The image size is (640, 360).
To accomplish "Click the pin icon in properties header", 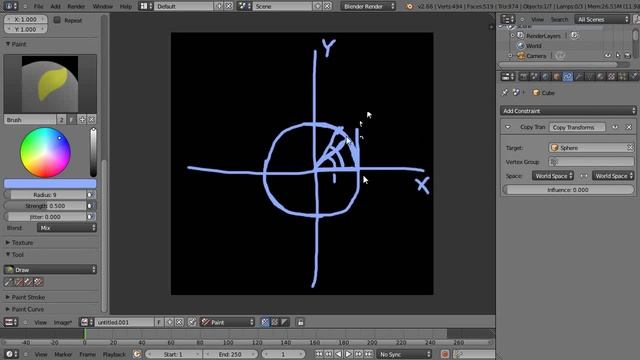I will point(505,93).
